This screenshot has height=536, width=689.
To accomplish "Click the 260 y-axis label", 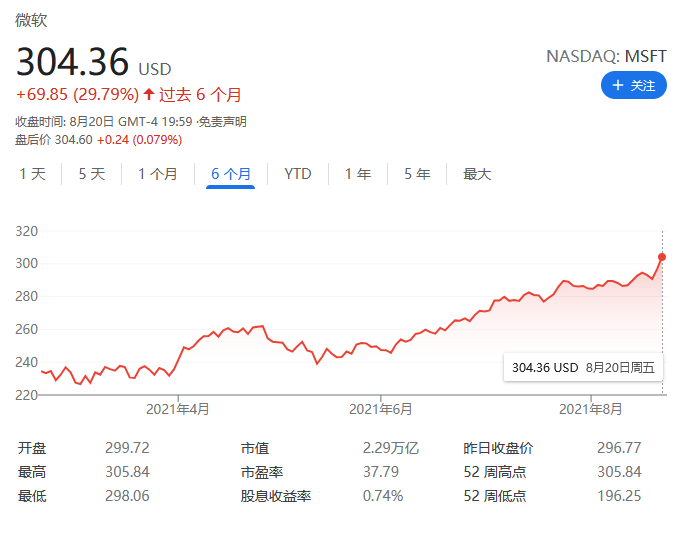I will [x=26, y=329].
